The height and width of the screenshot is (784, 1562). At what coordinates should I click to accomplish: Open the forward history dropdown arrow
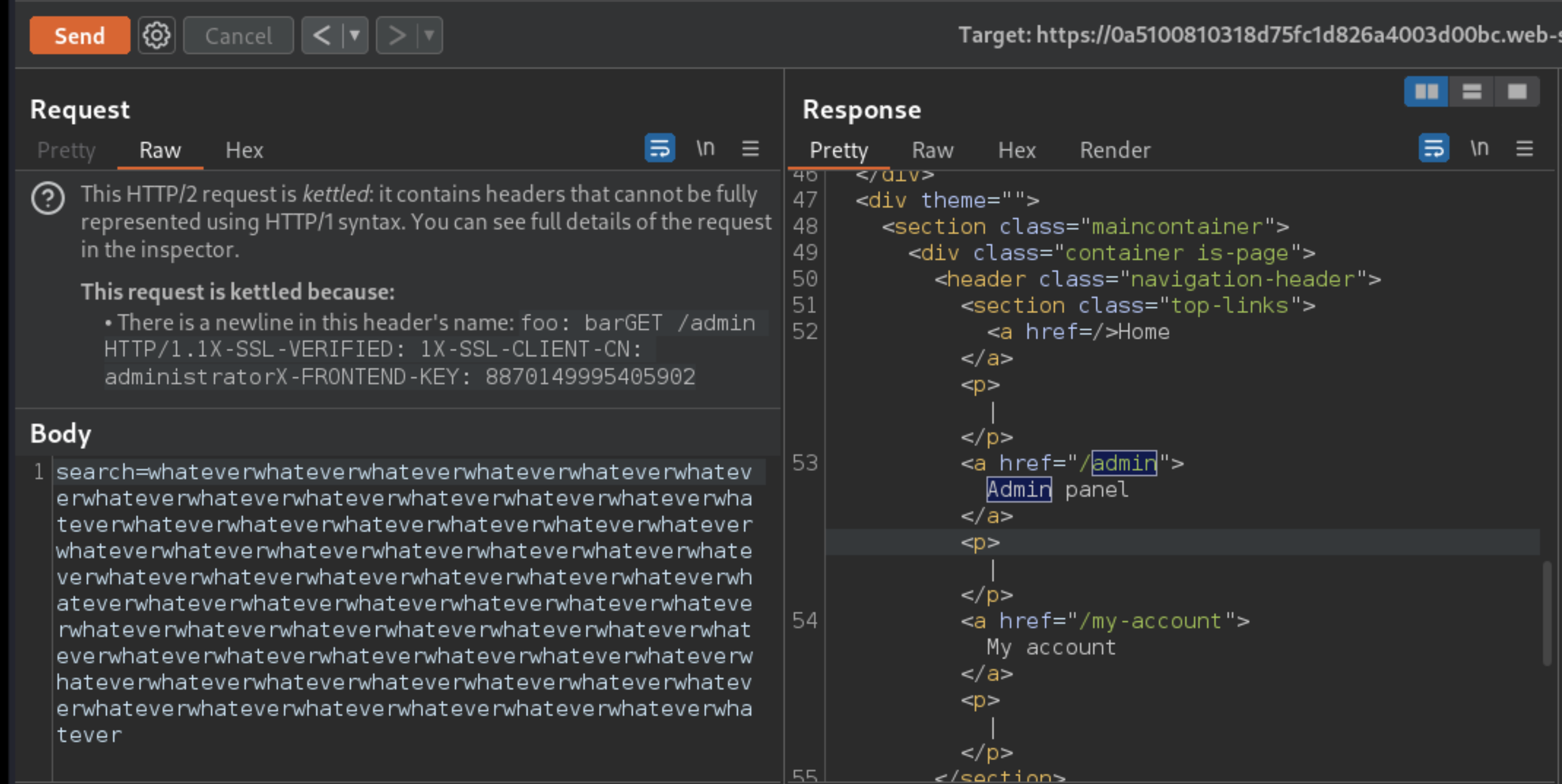tap(430, 35)
